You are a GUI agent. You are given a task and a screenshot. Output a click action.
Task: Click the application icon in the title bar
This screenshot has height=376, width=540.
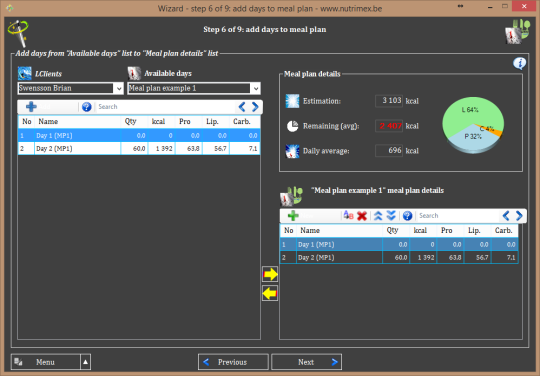[x=9, y=8]
